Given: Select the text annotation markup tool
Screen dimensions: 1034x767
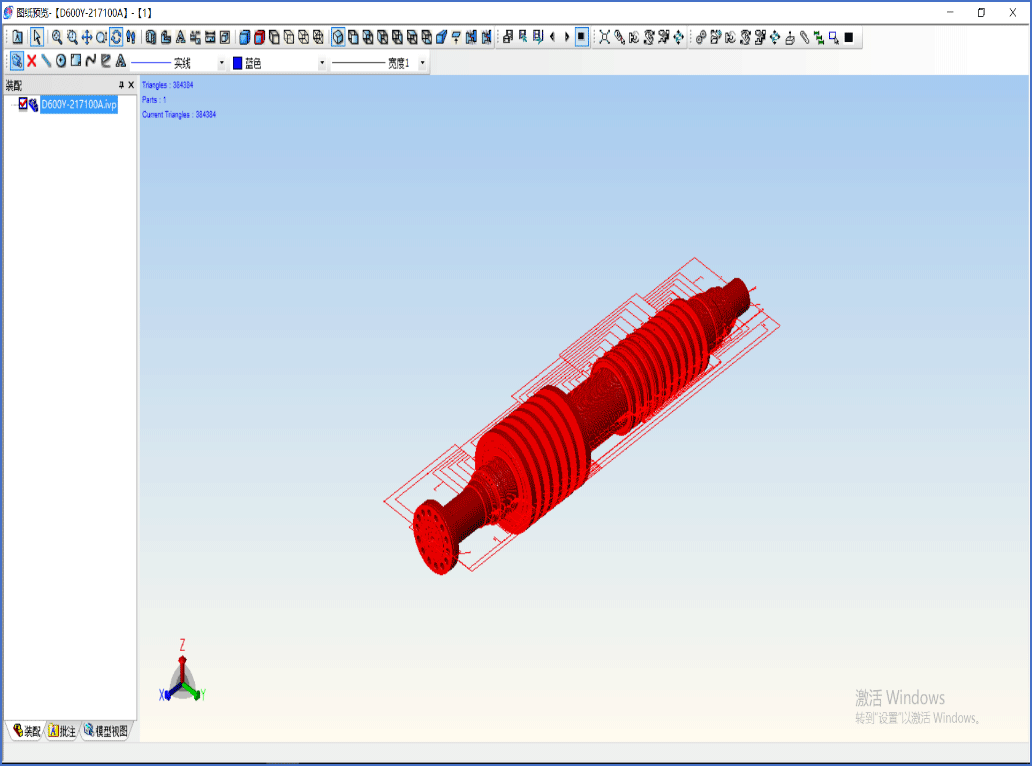Looking at the screenshot, I should [x=121, y=62].
